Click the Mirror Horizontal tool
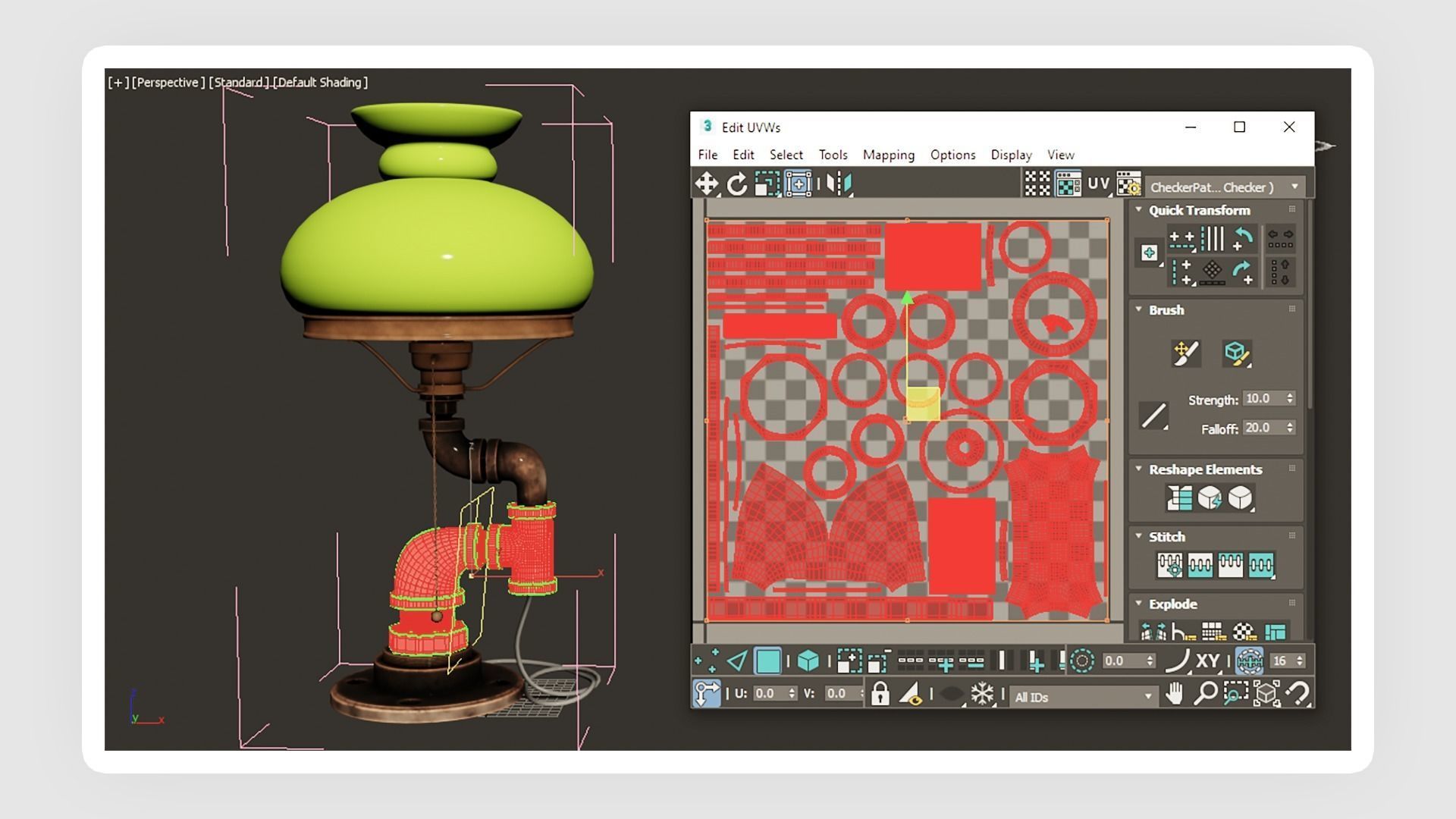The image size is (1456, 819). click(x=839, y=184)
